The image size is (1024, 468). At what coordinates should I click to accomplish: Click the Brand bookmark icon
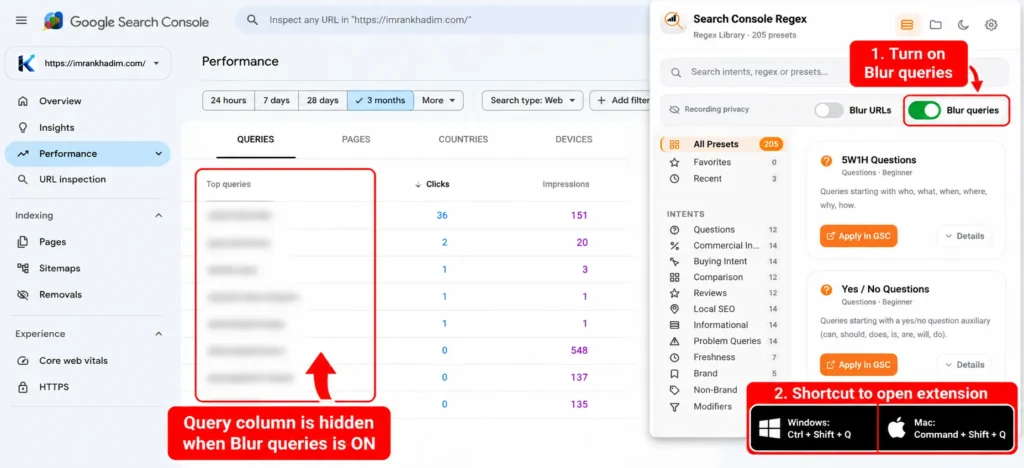[675, 373]
